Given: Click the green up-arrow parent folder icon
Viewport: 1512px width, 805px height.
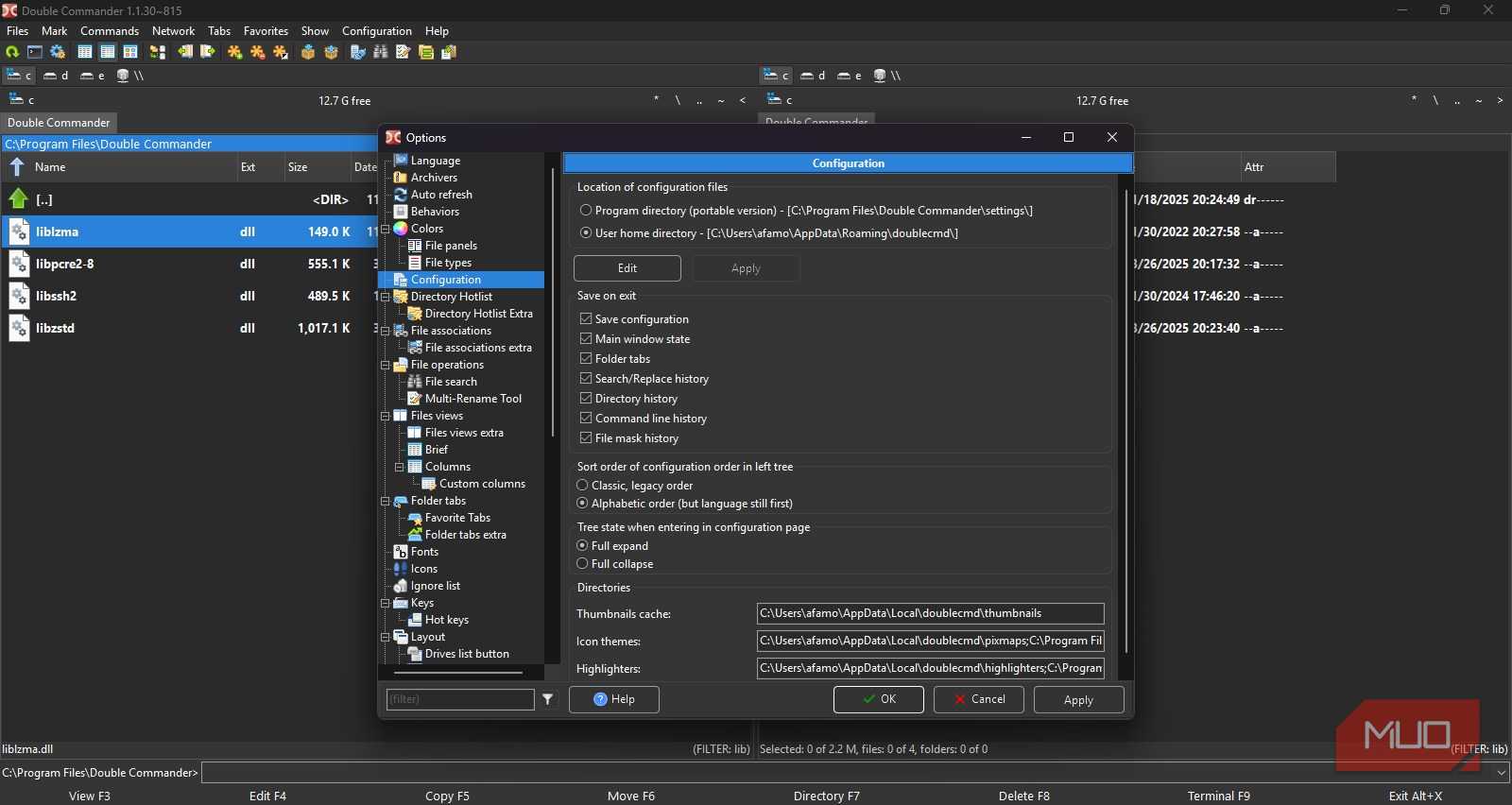Looking at the screenshot, I should [x=18, y=199].
